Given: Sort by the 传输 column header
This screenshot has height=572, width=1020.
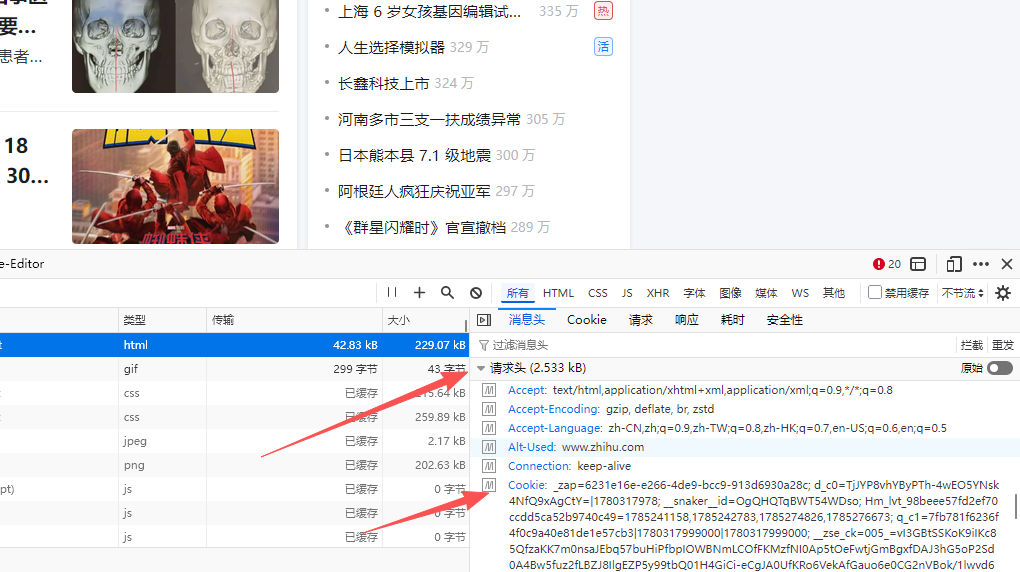Looking at the screenshot, I should point(295,320).
